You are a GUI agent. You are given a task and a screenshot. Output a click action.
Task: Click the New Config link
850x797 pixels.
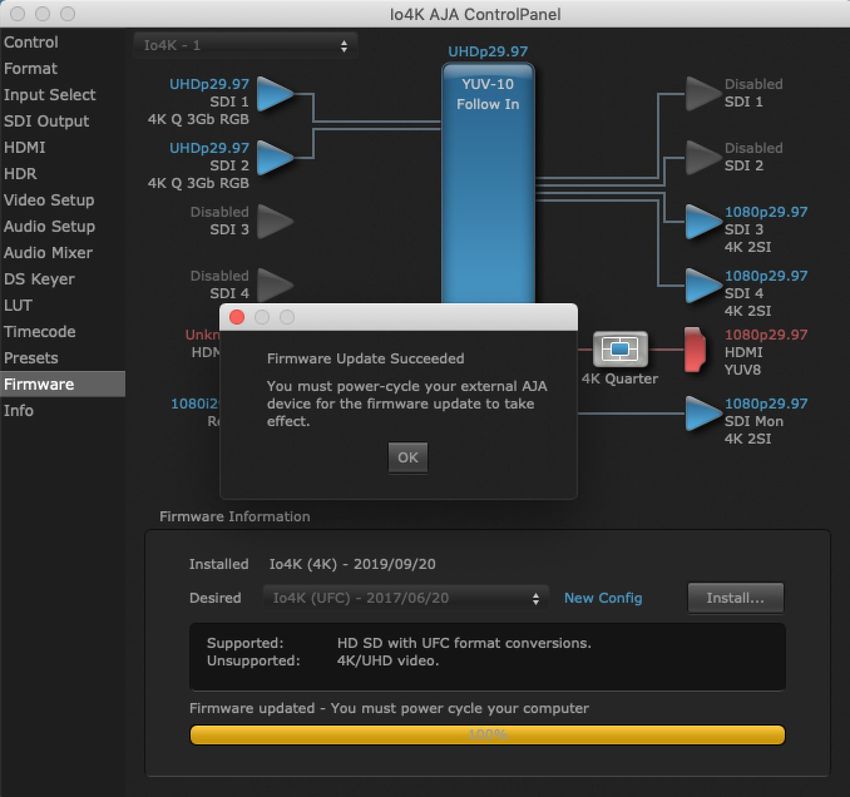[x=603, y=598]
